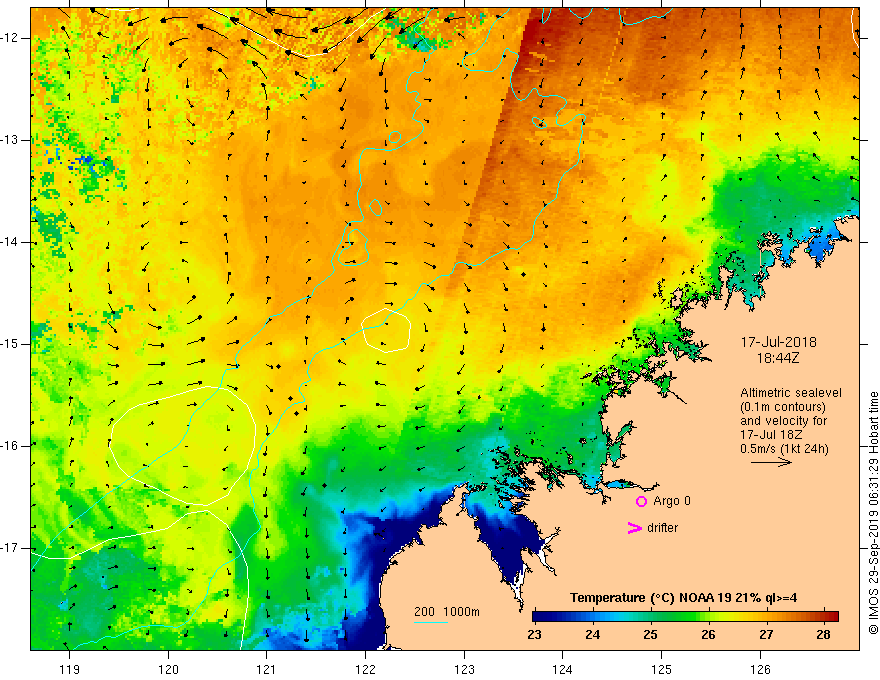This screenshot has height=680, width=880.
Task: Click longitude axis label 126
Action: pyautogui.click(x=760, y=669)
